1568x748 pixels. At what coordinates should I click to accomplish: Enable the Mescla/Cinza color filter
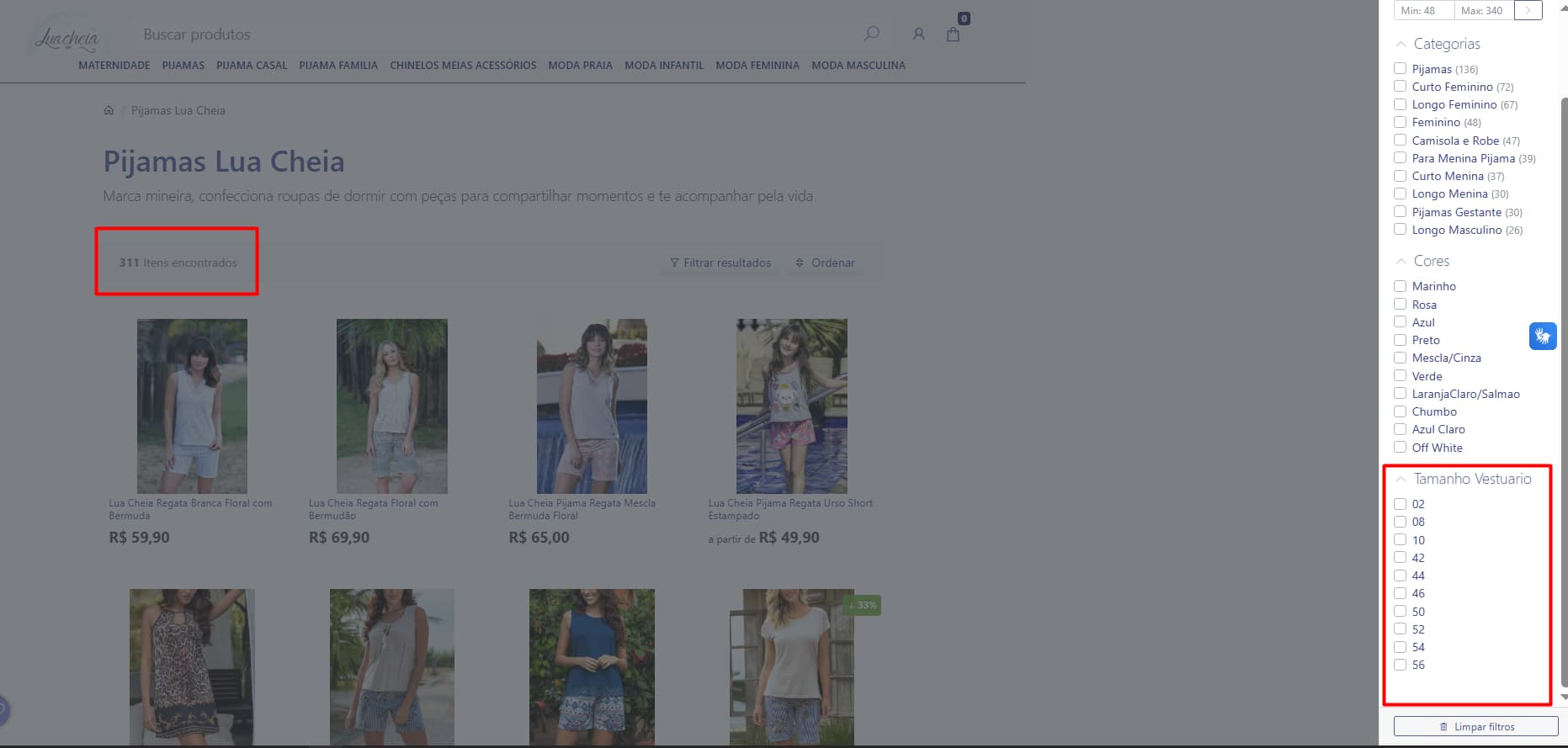coord(1401,358)
